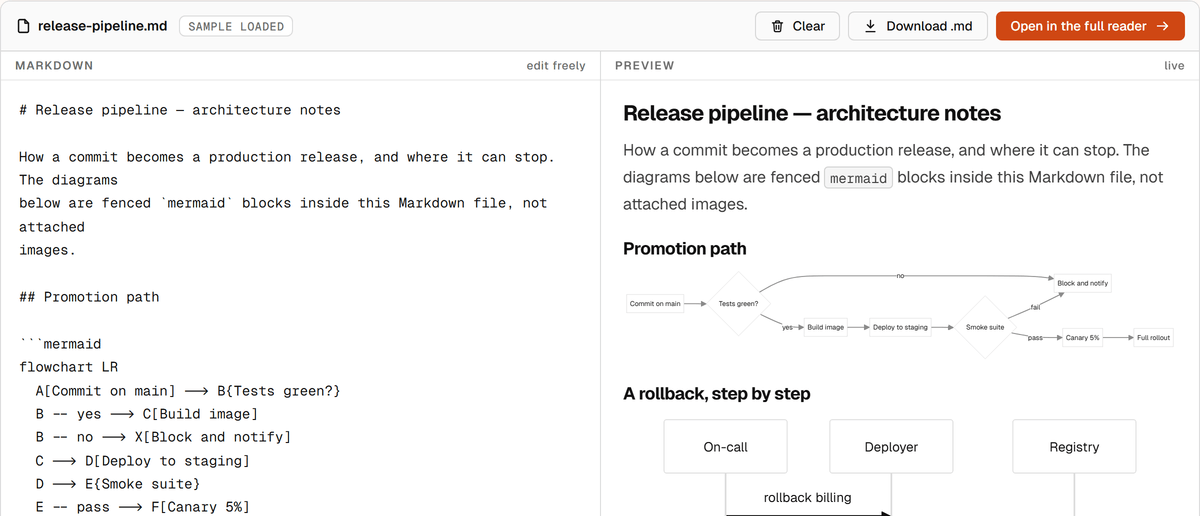1200x516 pixels.
Task: Click the preview title 'Release pipeline — architecture notes'
Action: [x=812, y=113]
